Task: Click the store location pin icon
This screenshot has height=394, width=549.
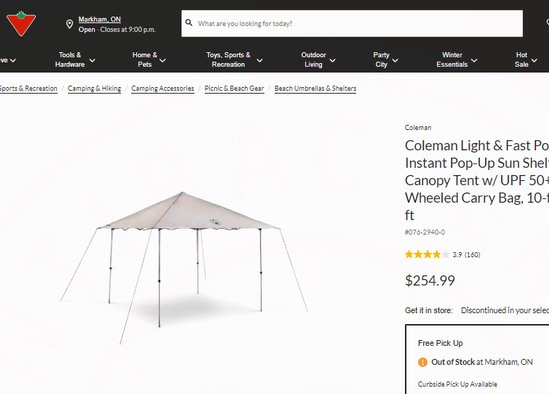Action: coord(69,24)
